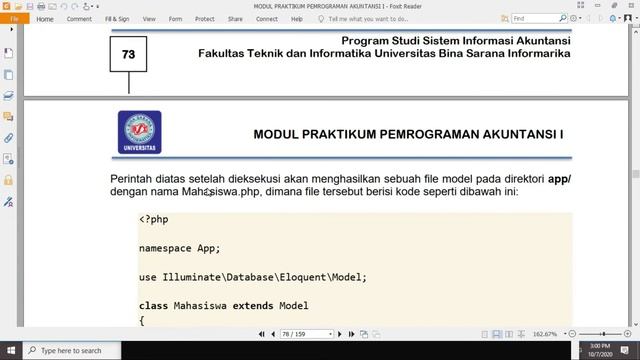Open the Form ribbon tab
Image resolution: width=640 pixels, height=360 pixels.
point(176,19)
